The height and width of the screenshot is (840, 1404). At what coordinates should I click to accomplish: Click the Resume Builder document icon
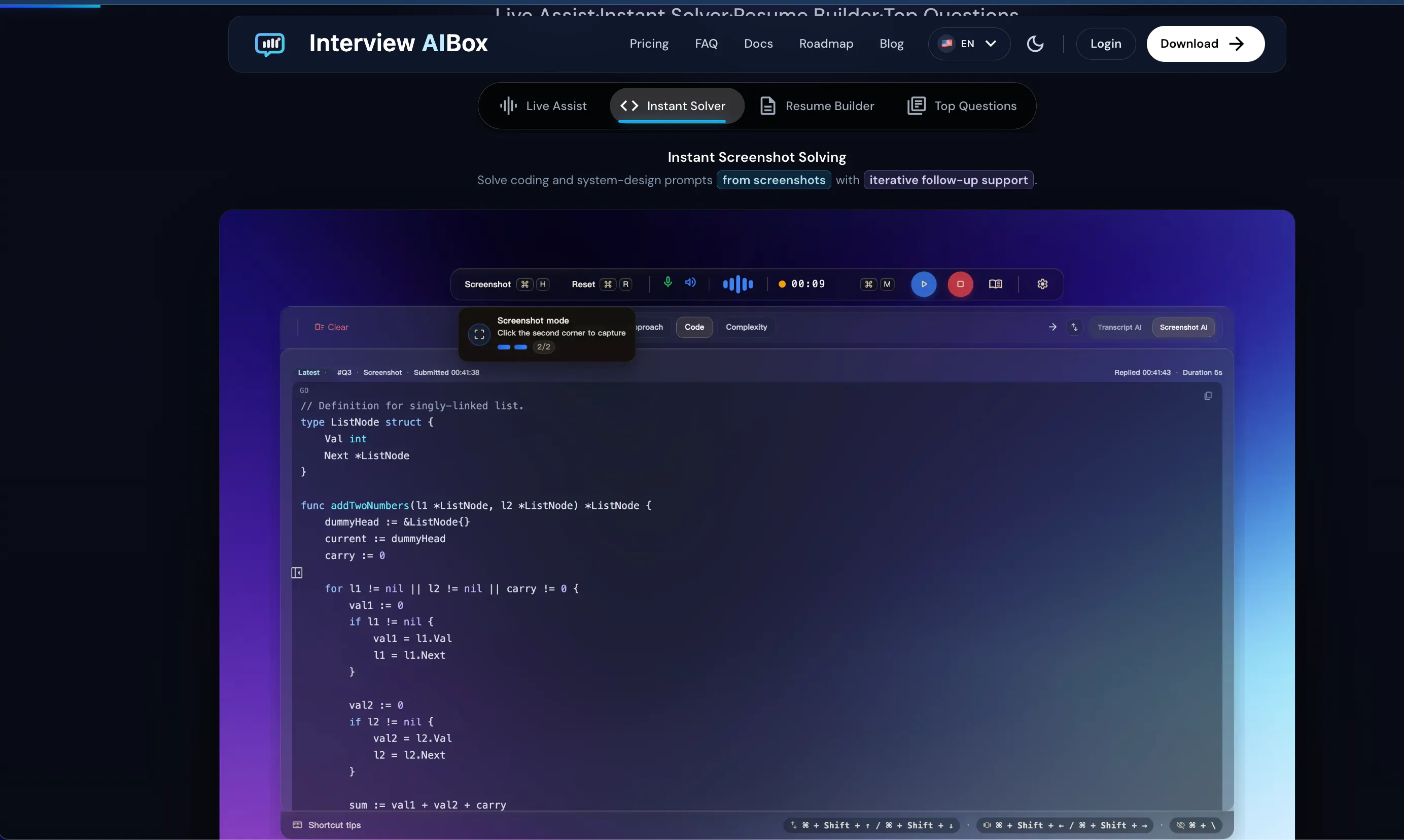(767, 106)
